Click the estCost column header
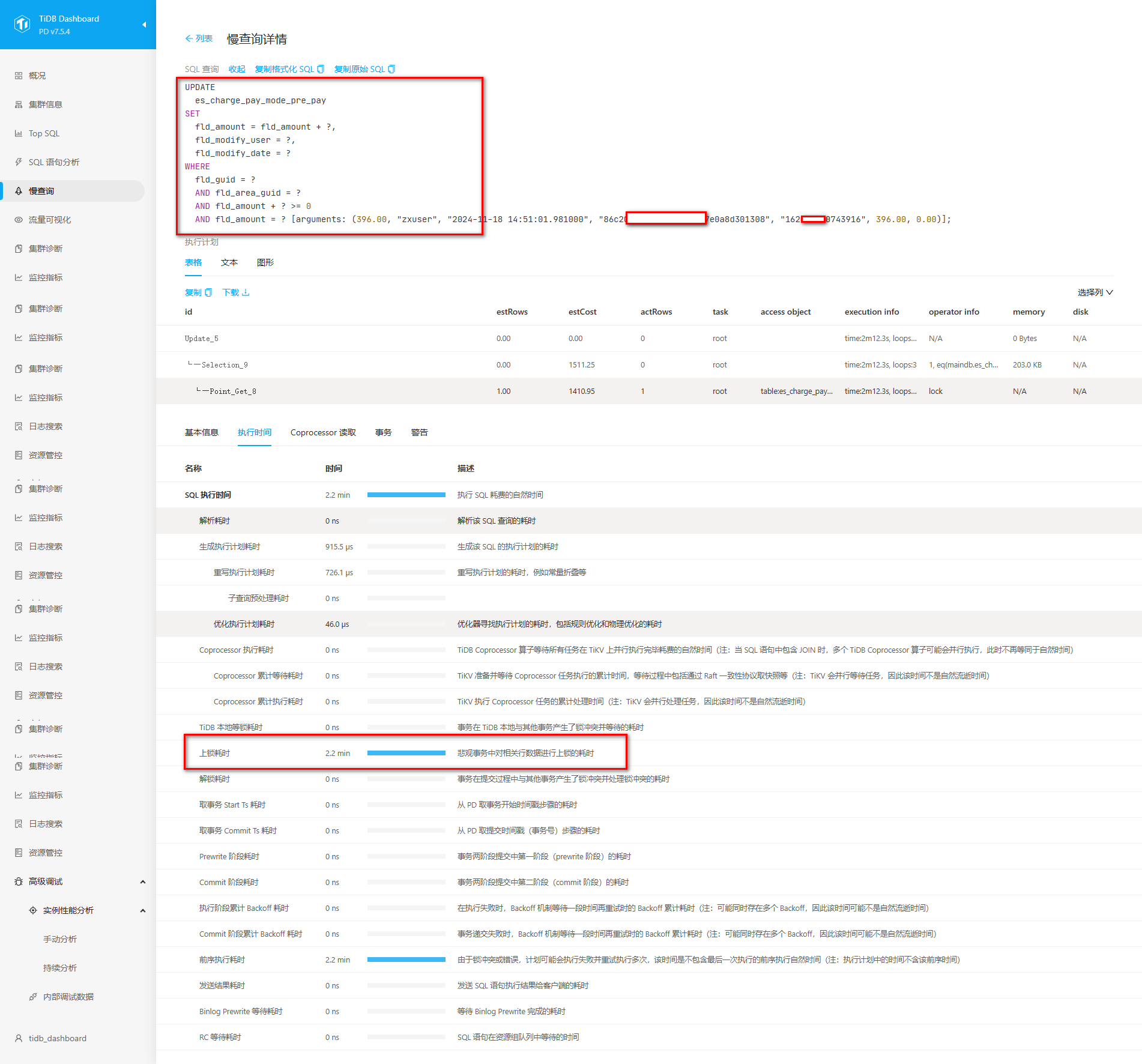The width and height of the screenshot is (1142, 1064). pos(582,312)
